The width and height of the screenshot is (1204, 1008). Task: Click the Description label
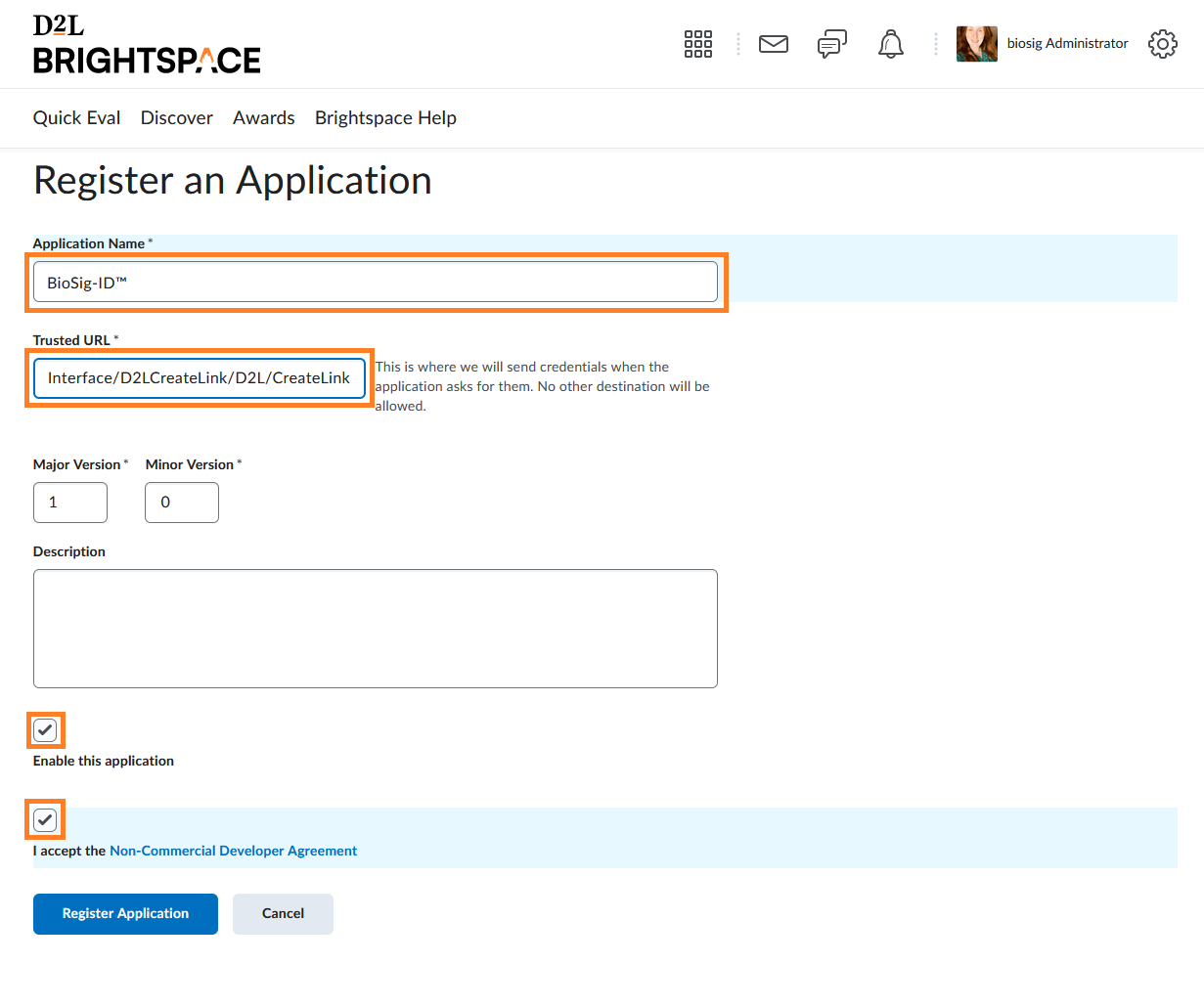[69, 551]
